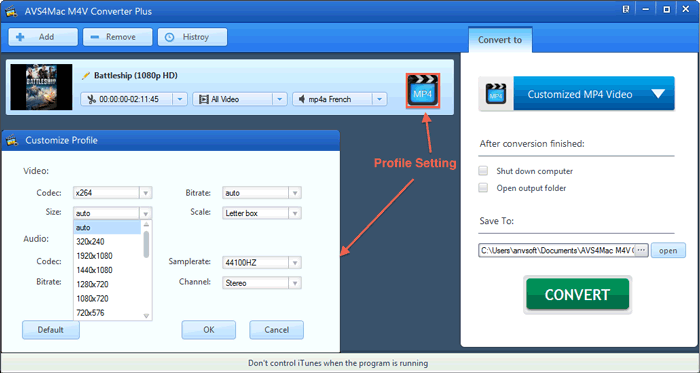Enable Shut down computer checkbox
The image size is (700, 373).
[x=483, y=171]
